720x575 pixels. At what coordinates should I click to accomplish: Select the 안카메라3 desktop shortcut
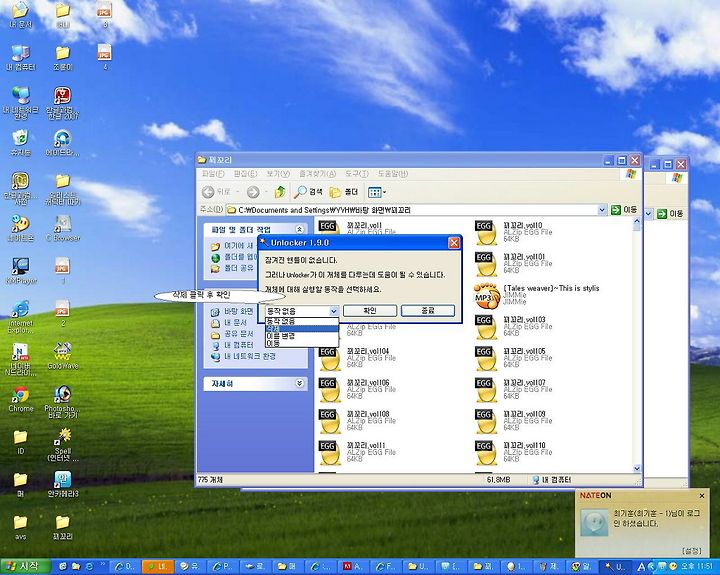[x=62, y=484]
